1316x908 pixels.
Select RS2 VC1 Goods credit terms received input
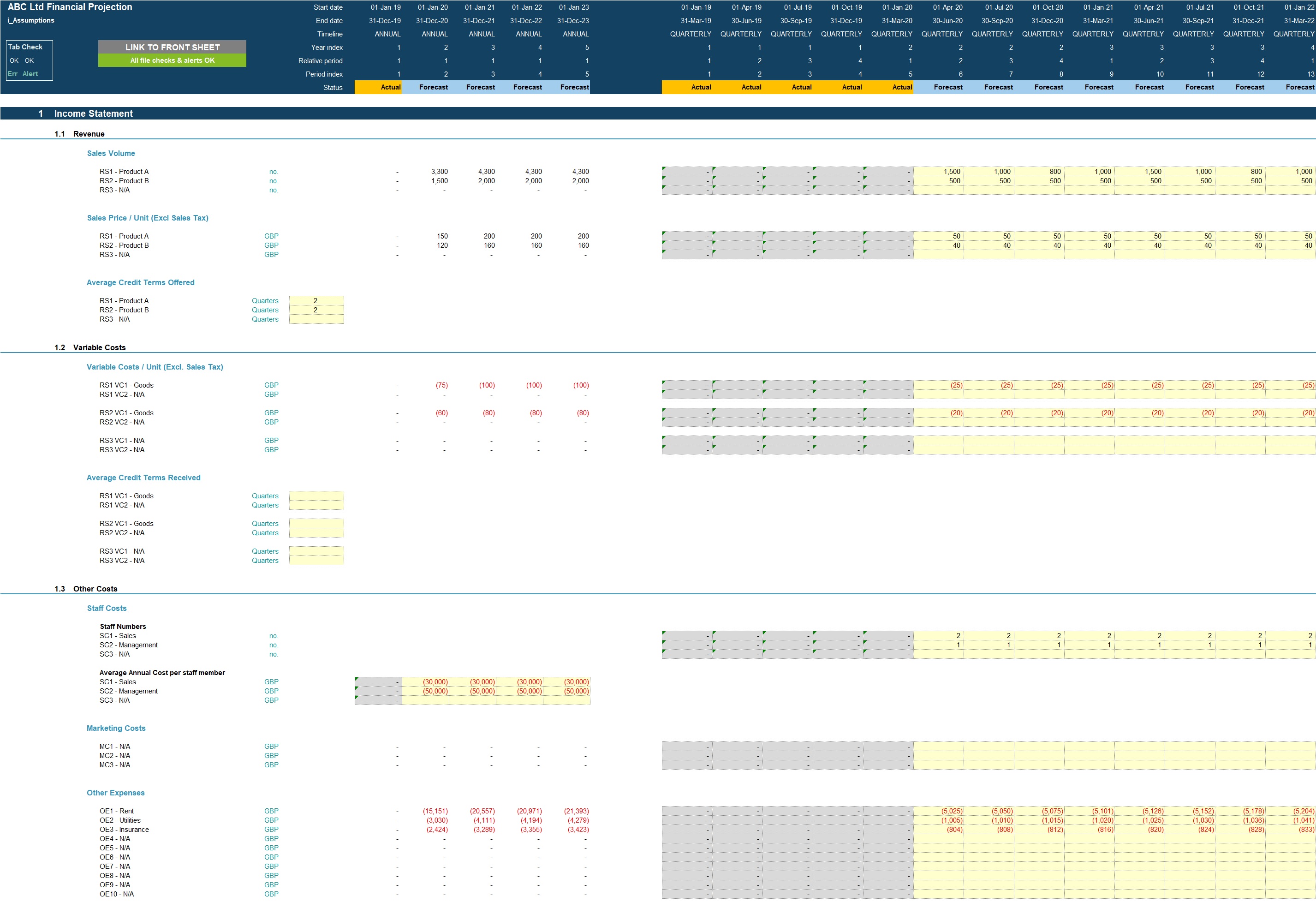[316, 523]
